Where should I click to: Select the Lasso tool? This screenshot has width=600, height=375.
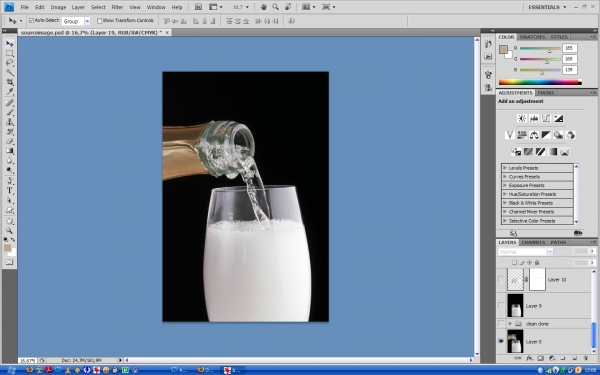click(x=9, y=63)
